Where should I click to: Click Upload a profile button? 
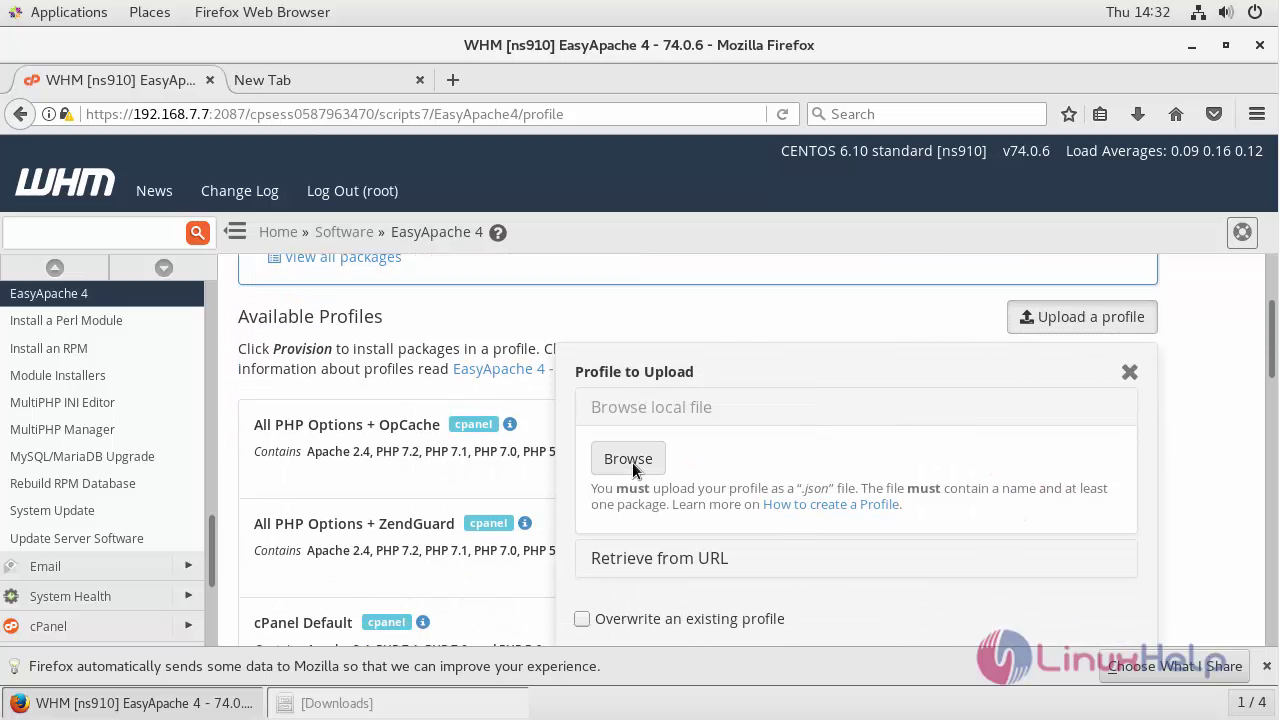click(1082, 317)
